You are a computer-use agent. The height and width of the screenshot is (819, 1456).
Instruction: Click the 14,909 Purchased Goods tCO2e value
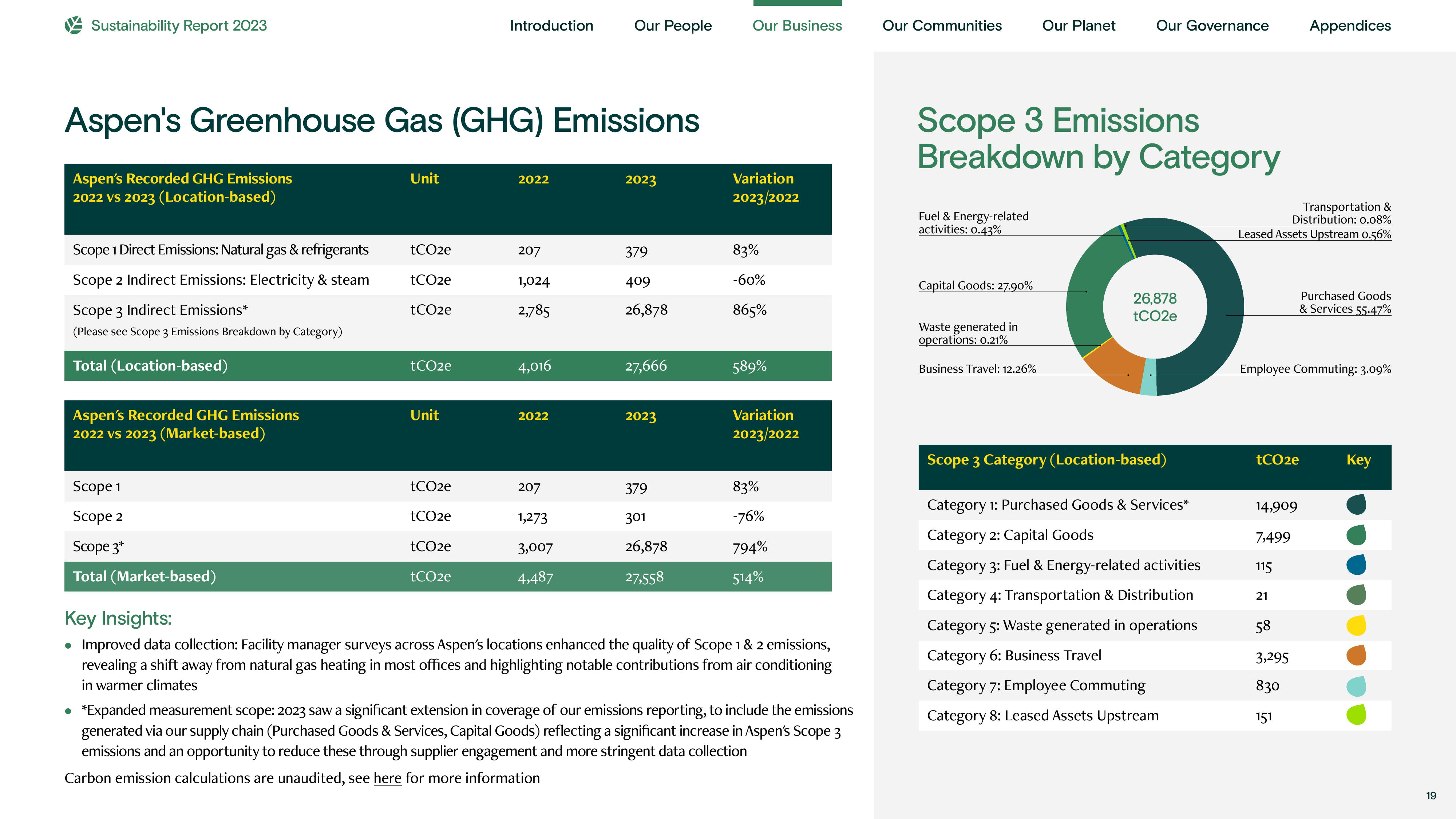point(1276,505)
